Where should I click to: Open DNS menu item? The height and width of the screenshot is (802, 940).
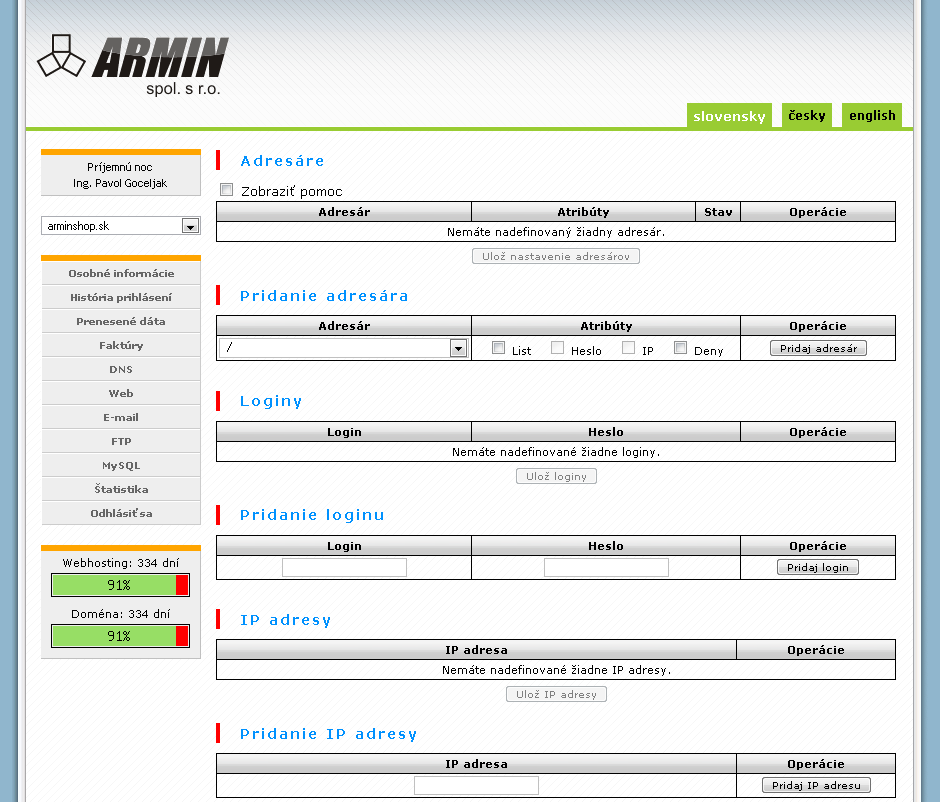point(121,369)
